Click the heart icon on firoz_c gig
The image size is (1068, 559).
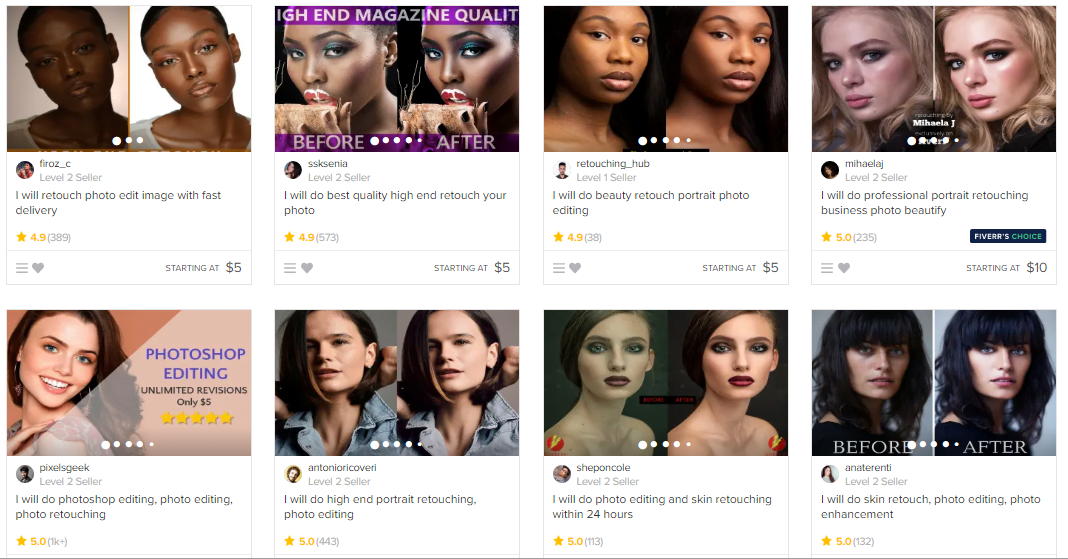pyautogui.click(x=38, y=268)
